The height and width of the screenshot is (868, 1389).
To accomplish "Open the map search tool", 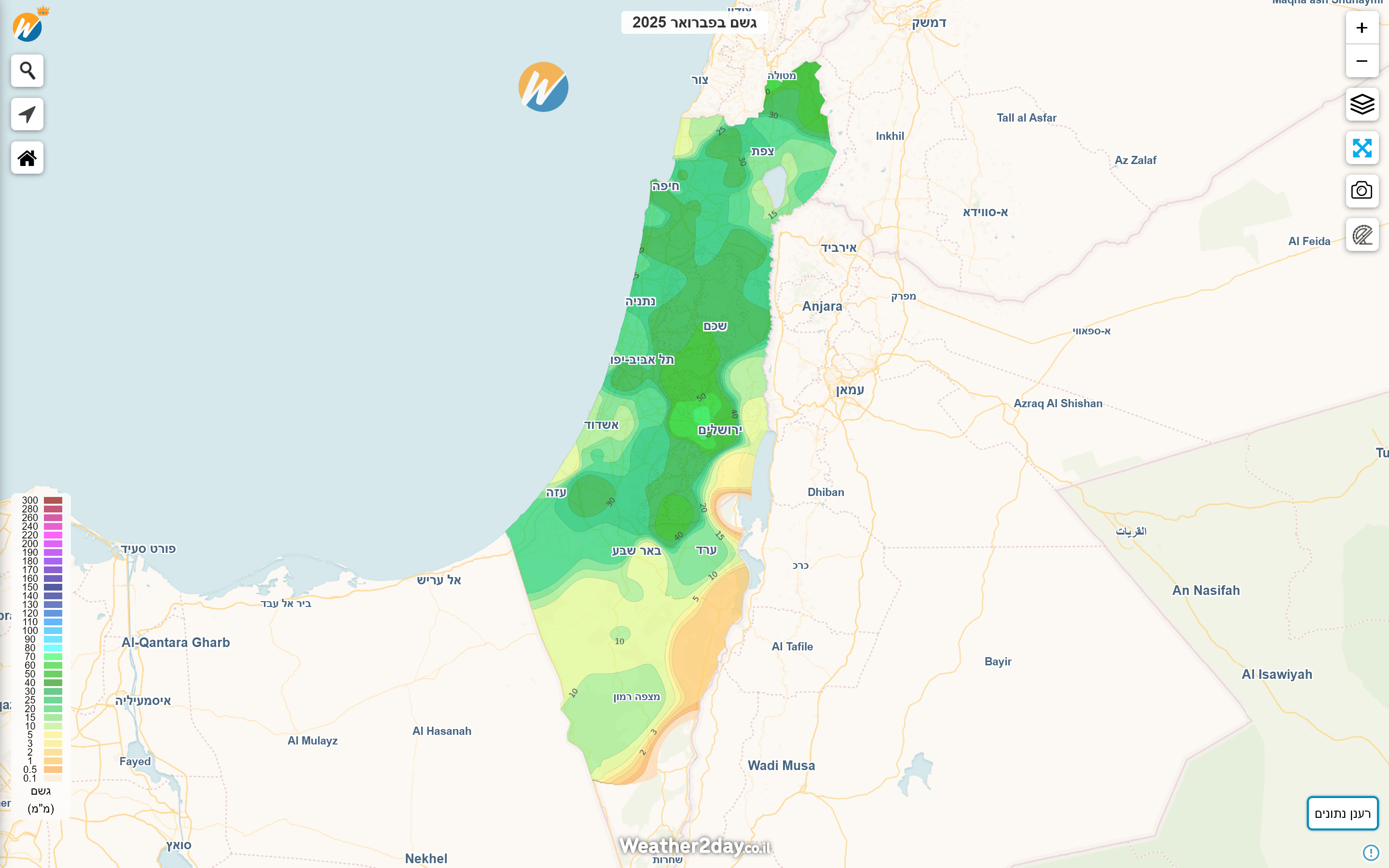I will (x=27, y=70).
